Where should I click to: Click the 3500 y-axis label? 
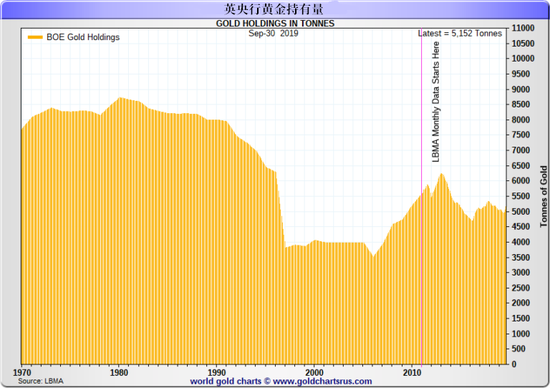pyautogui.click(x=521, y=257)
